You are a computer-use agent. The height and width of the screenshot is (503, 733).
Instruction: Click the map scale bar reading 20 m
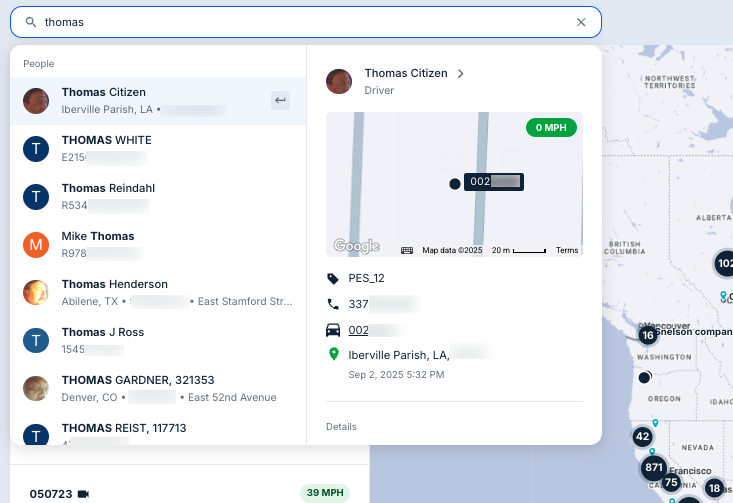(518, 251)
